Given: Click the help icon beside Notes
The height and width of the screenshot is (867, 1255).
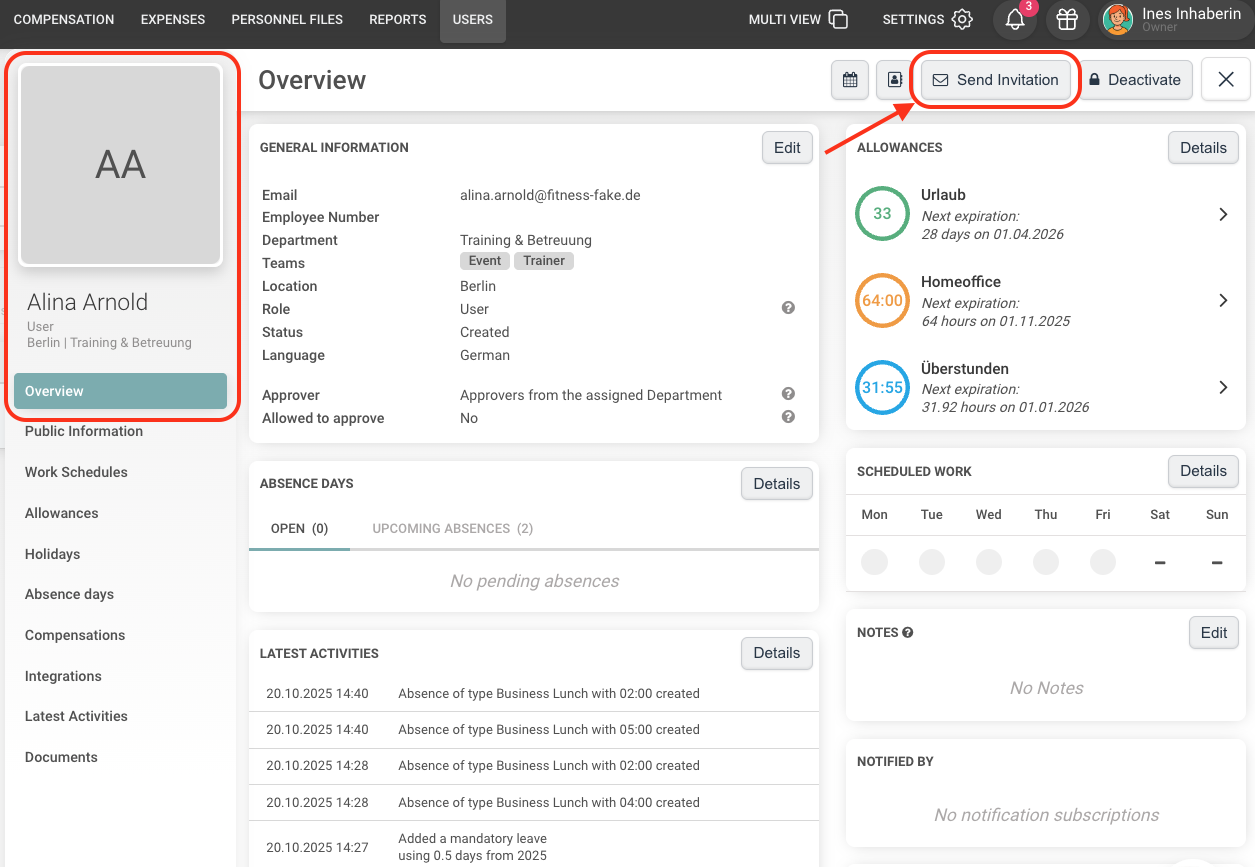Looking at the screenshot, I should 908,632.
